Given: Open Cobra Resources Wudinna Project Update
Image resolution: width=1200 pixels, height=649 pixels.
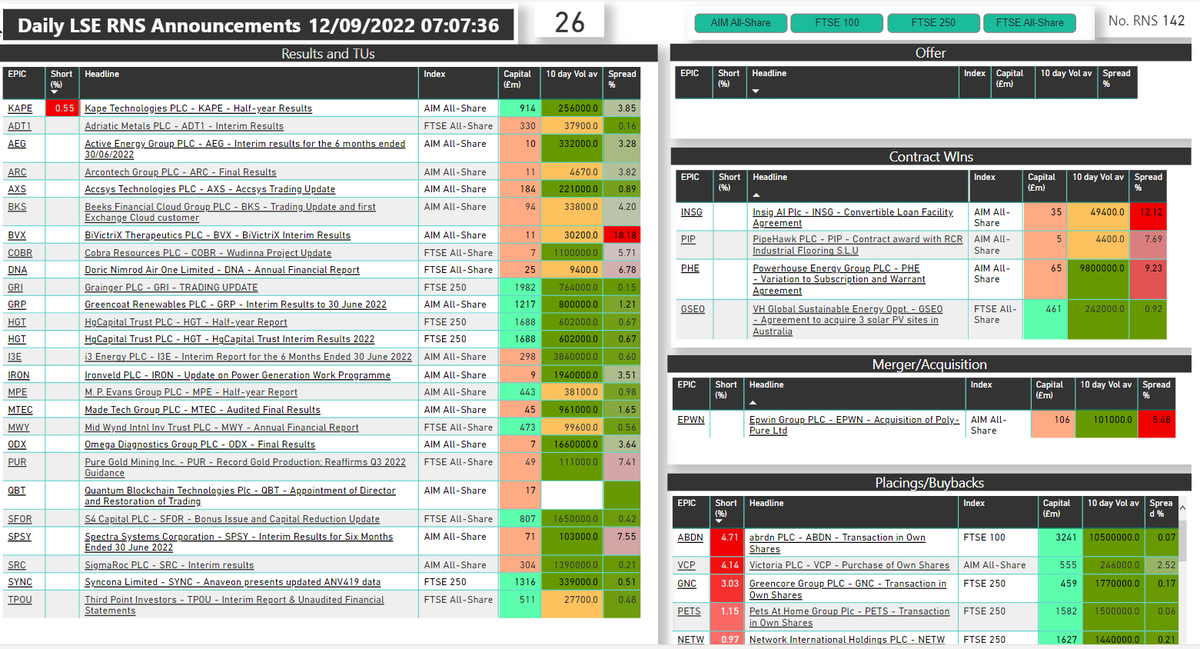Looking at the screenshot, I should pos(208,253).
